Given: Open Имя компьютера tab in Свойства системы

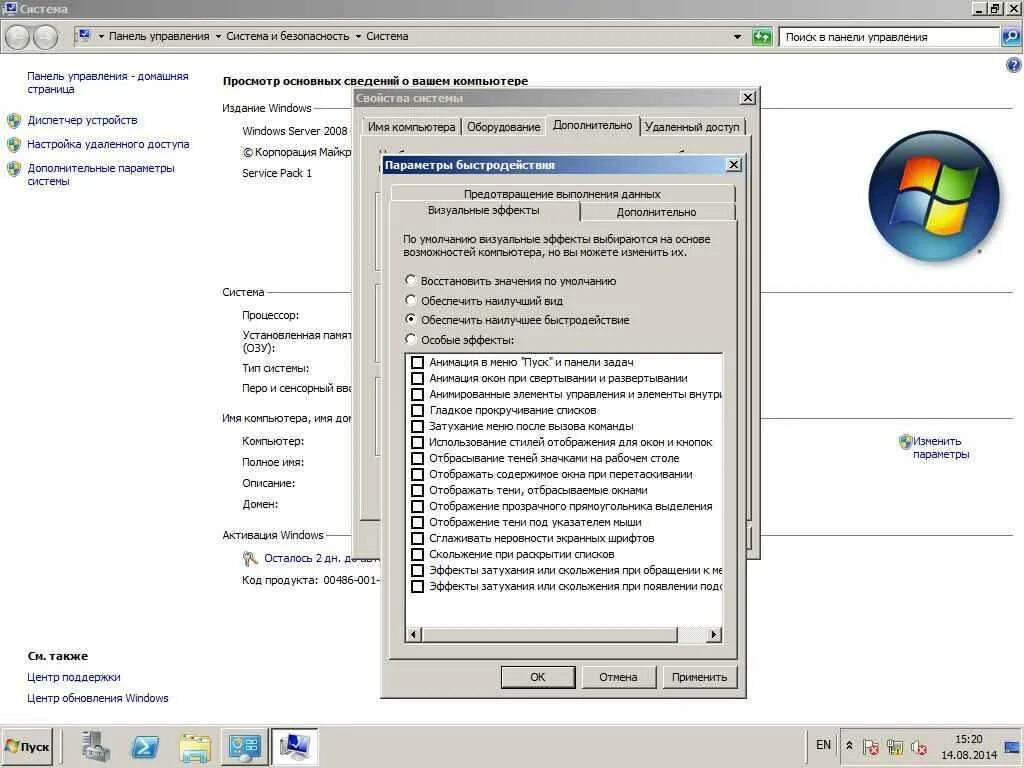Looking at the screenshot, I should [411, 127].
